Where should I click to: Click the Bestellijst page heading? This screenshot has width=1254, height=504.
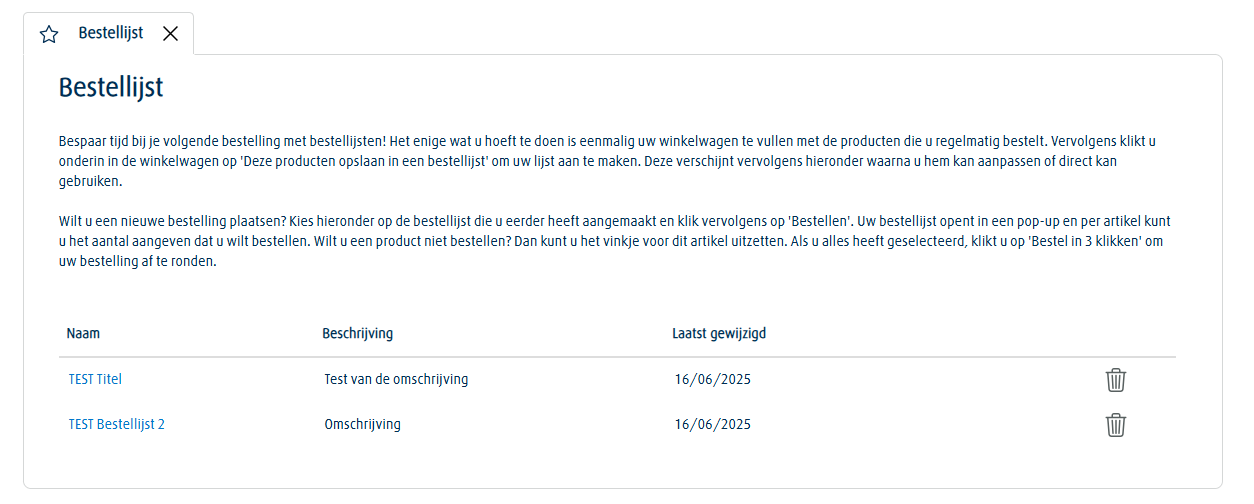click(x=111, y=88)
